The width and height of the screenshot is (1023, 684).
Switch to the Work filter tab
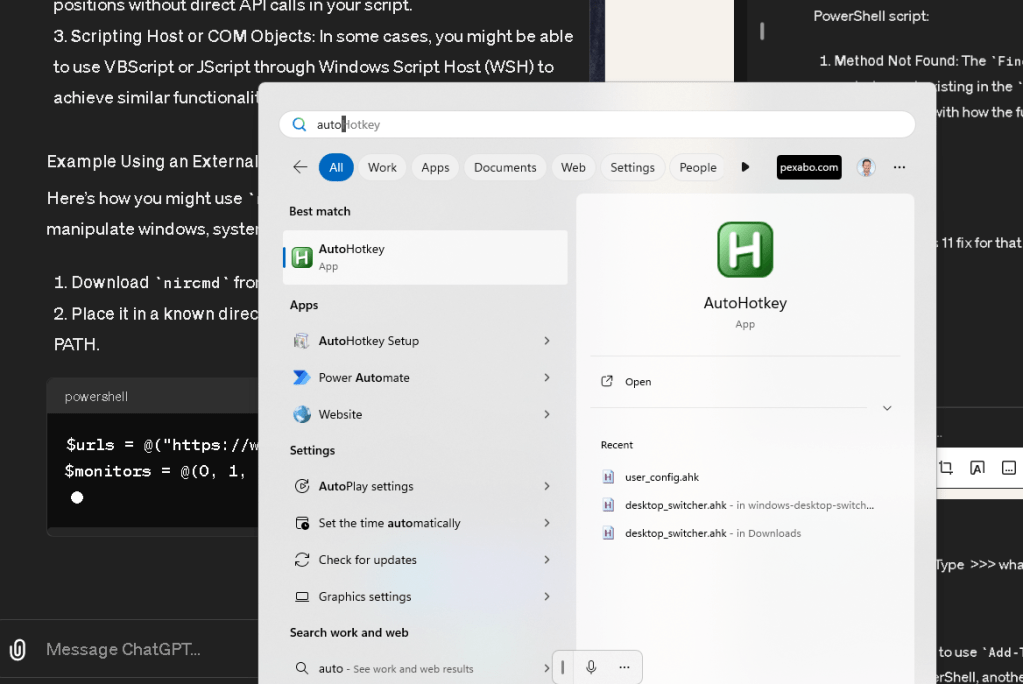click(382, 167)
